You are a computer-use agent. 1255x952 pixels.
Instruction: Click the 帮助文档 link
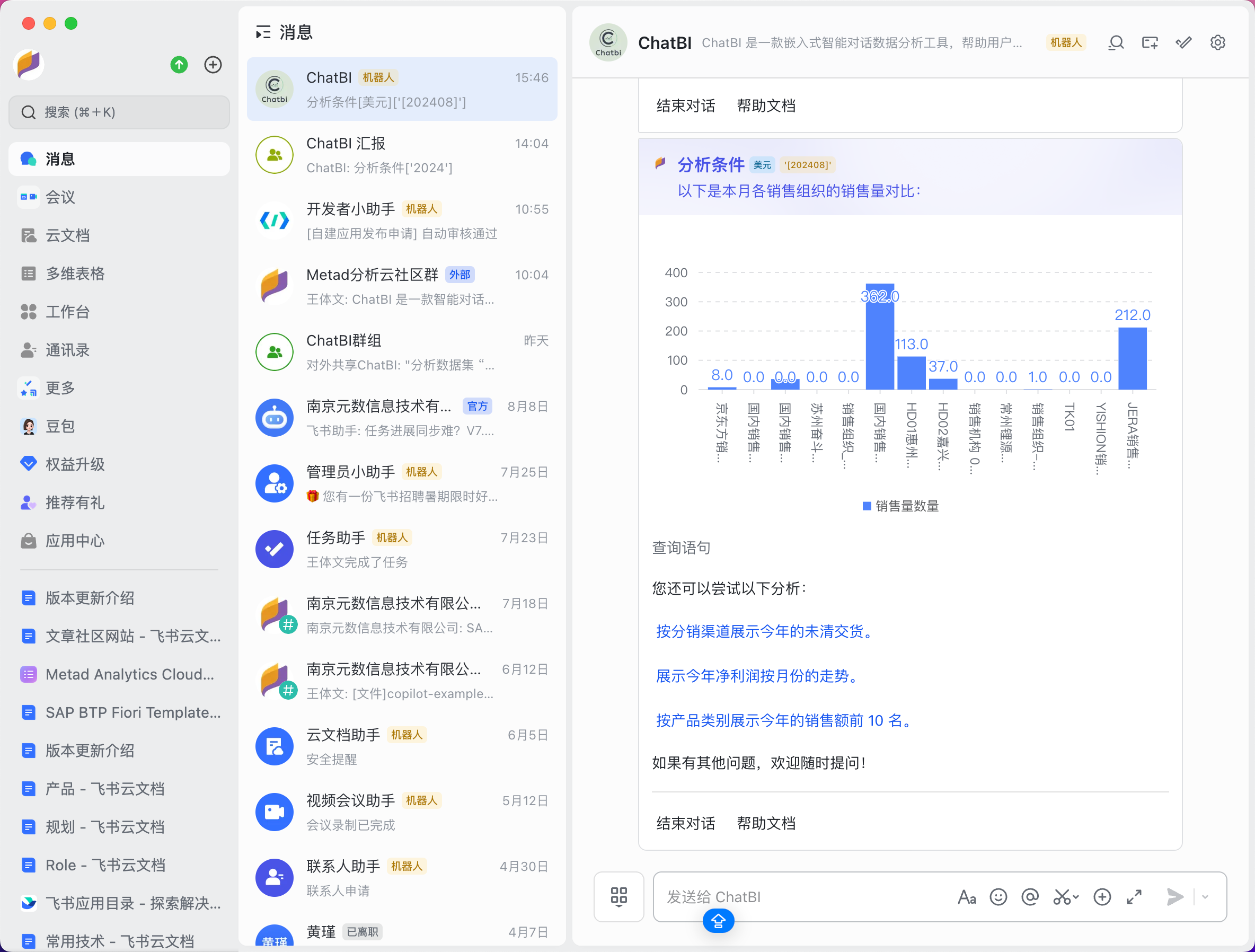point(766,823)
